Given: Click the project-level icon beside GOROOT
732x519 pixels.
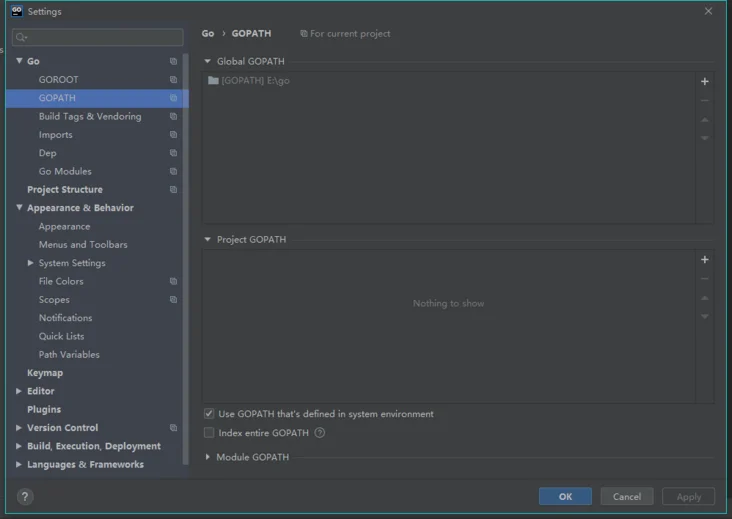Looking at the screenshot, I should click(173, 79).
